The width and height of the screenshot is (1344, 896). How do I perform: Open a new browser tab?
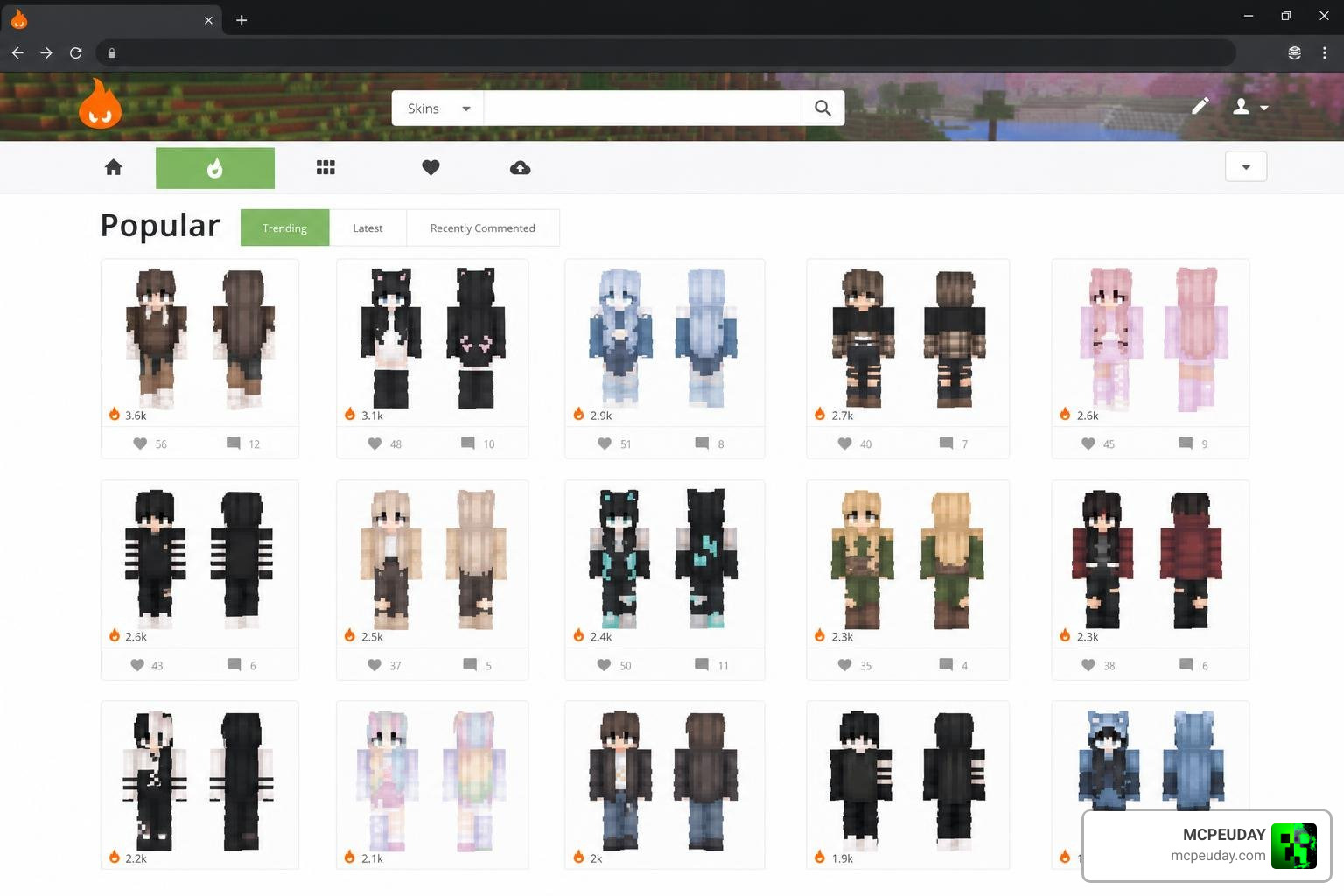coord(241,20)
